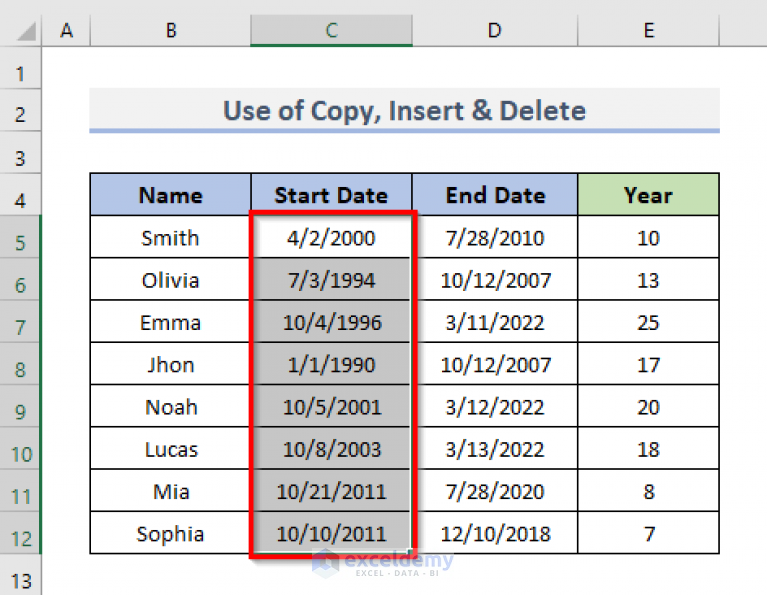767x595 pixels.
Task: Click Lucas's Year value '18'
Action: [648, 449]
